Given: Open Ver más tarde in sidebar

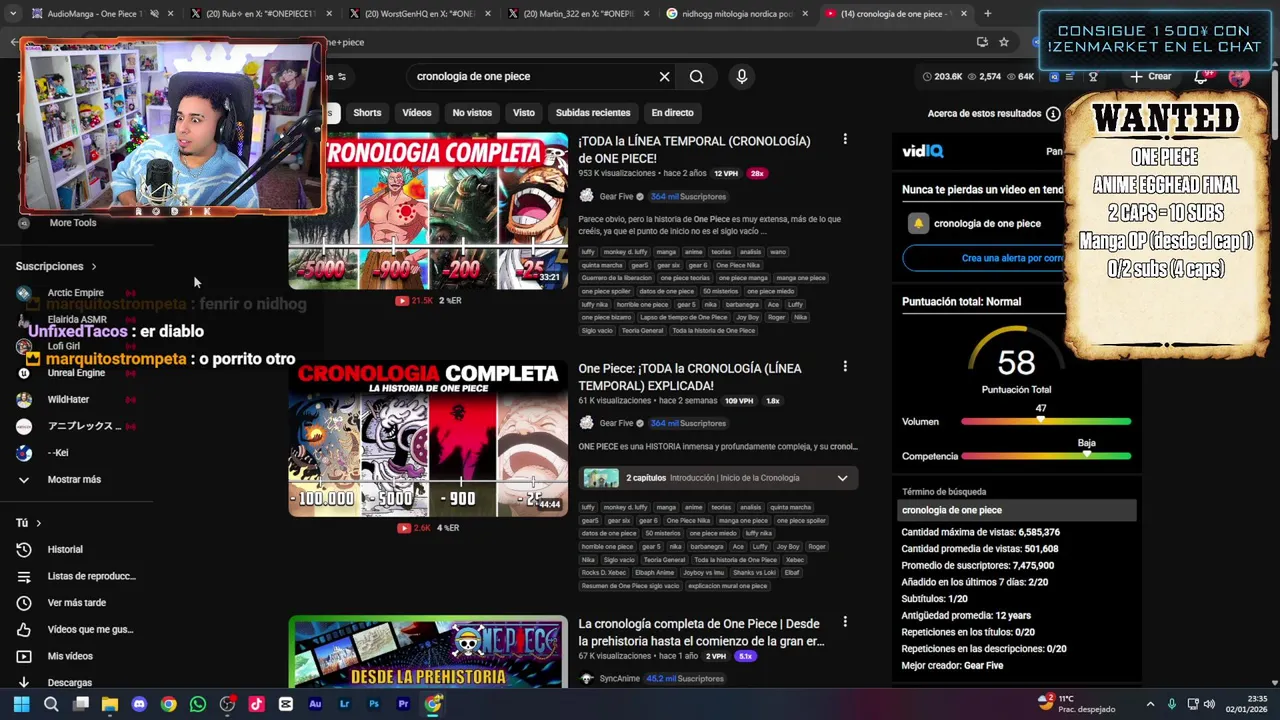Looking at the screenshot, I should [76, 603].
